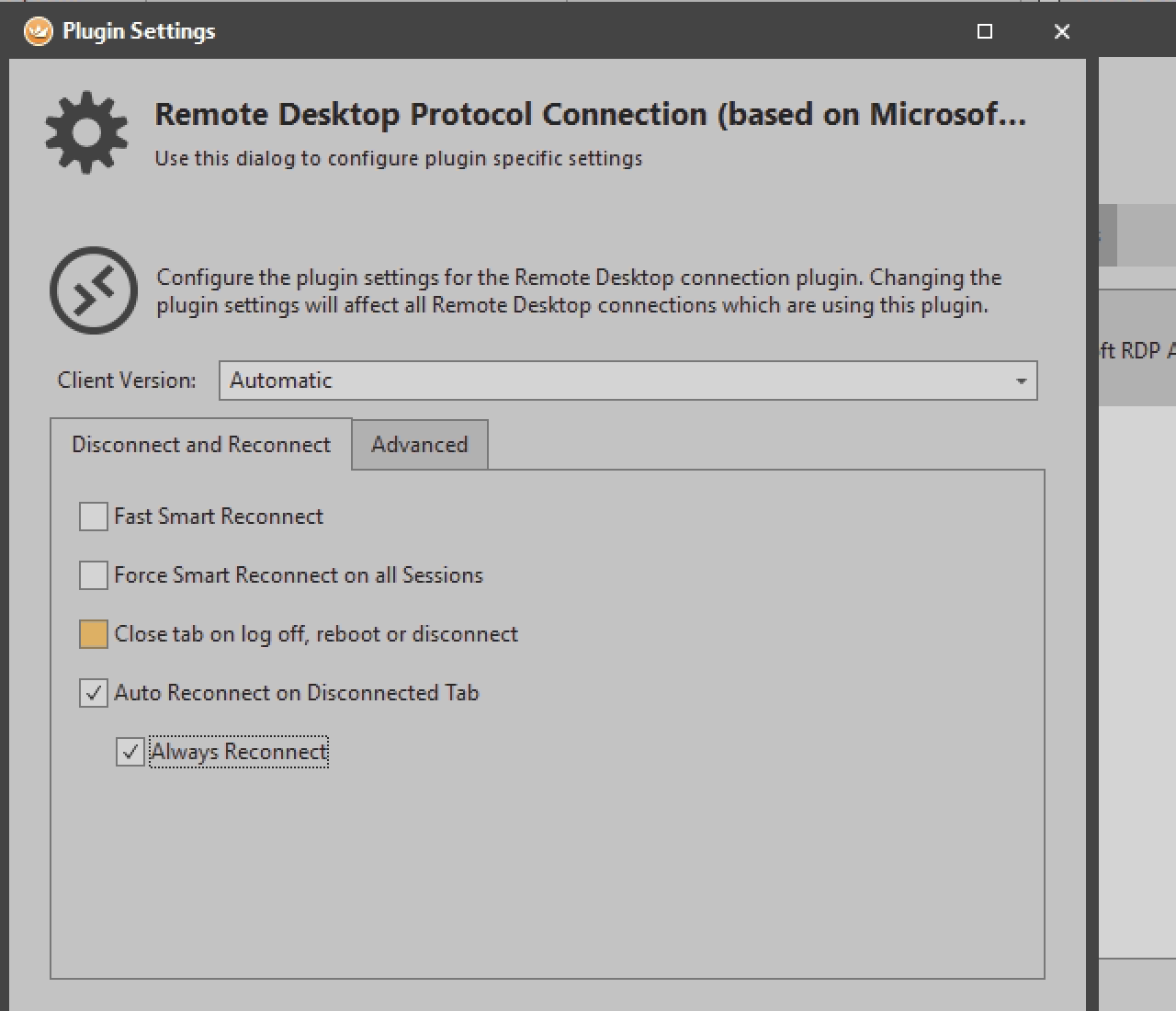Image resolution: width=1176 pixels, height=1011 pixels.
Task: Click the Royal TS crown icon in title bar
Action: [x=38, y=31]
